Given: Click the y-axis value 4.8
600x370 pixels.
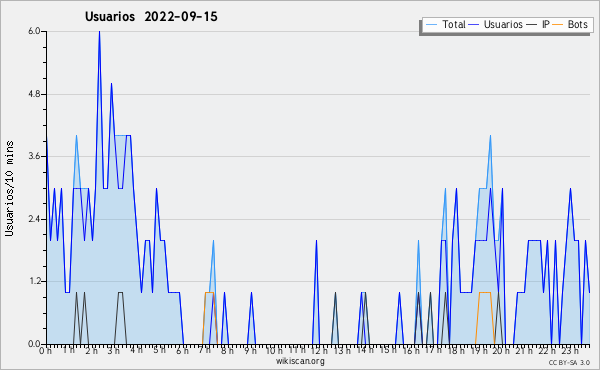Looking at the screenshot, I should click(34, 94).
